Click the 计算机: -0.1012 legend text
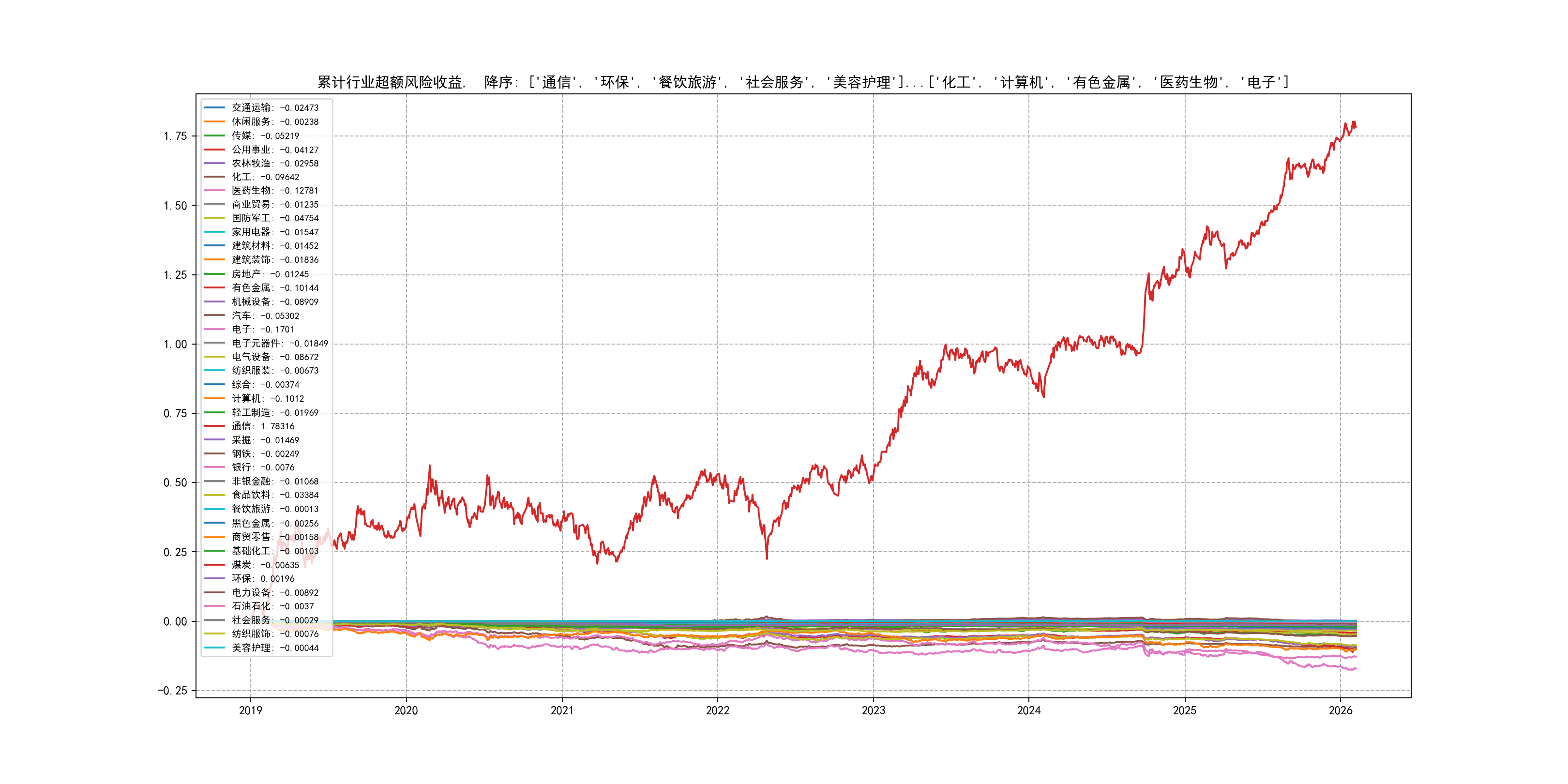 click(x=268, y=399)
